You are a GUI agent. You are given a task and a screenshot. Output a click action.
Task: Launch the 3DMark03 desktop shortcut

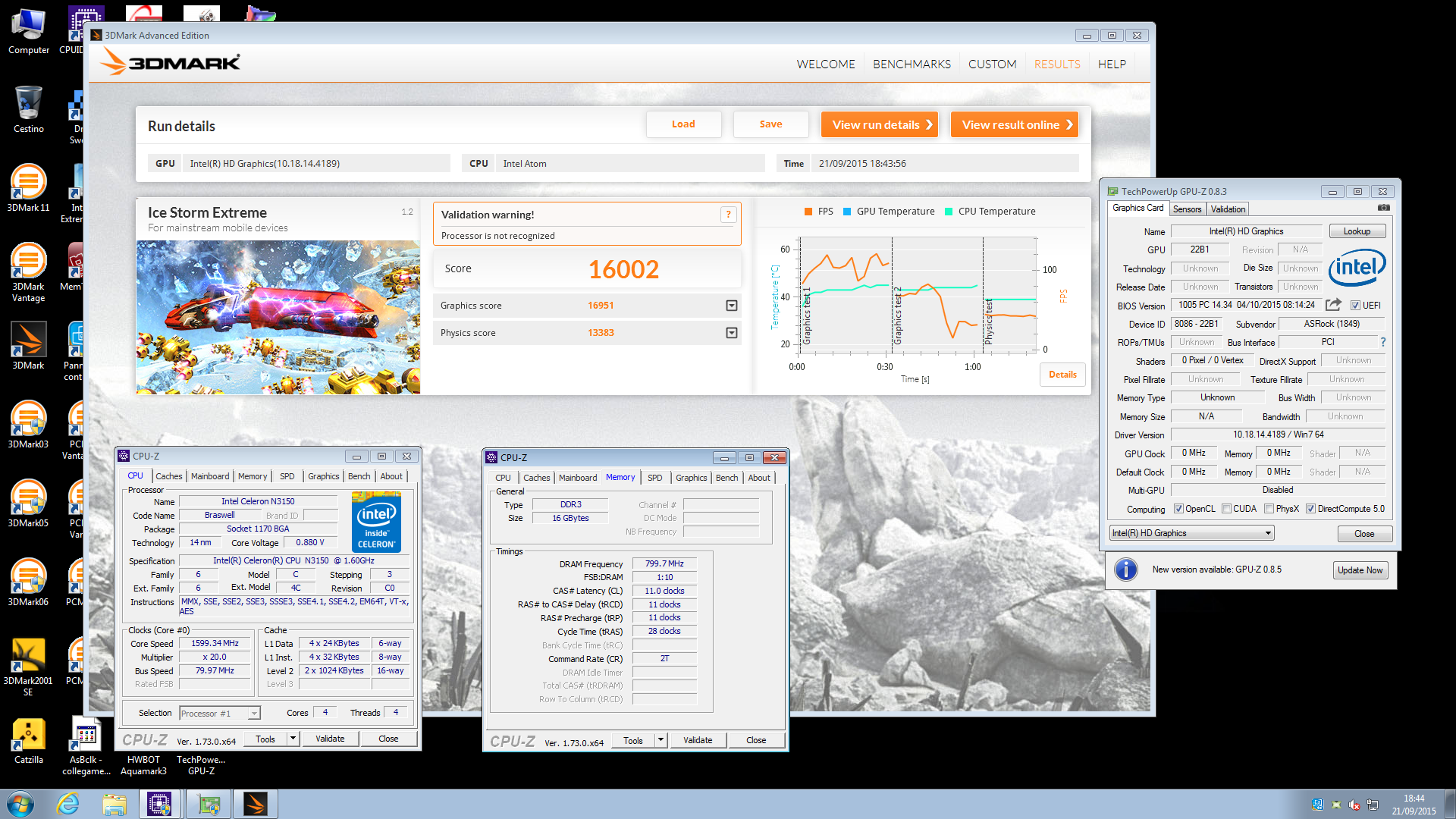[x=28, y=425]
